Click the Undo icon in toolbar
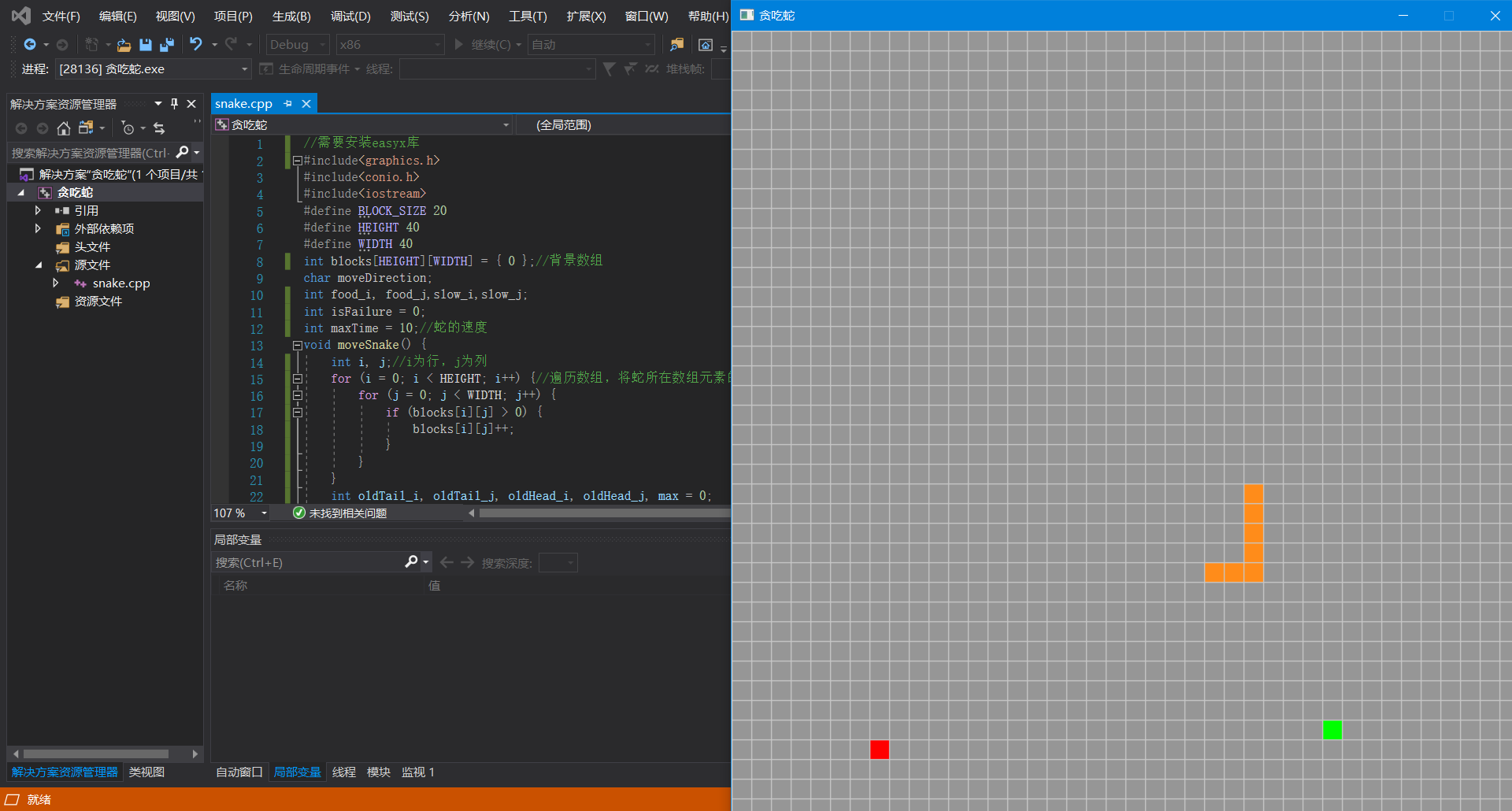This screenshot has width=1512, height=811. (196, 45)
